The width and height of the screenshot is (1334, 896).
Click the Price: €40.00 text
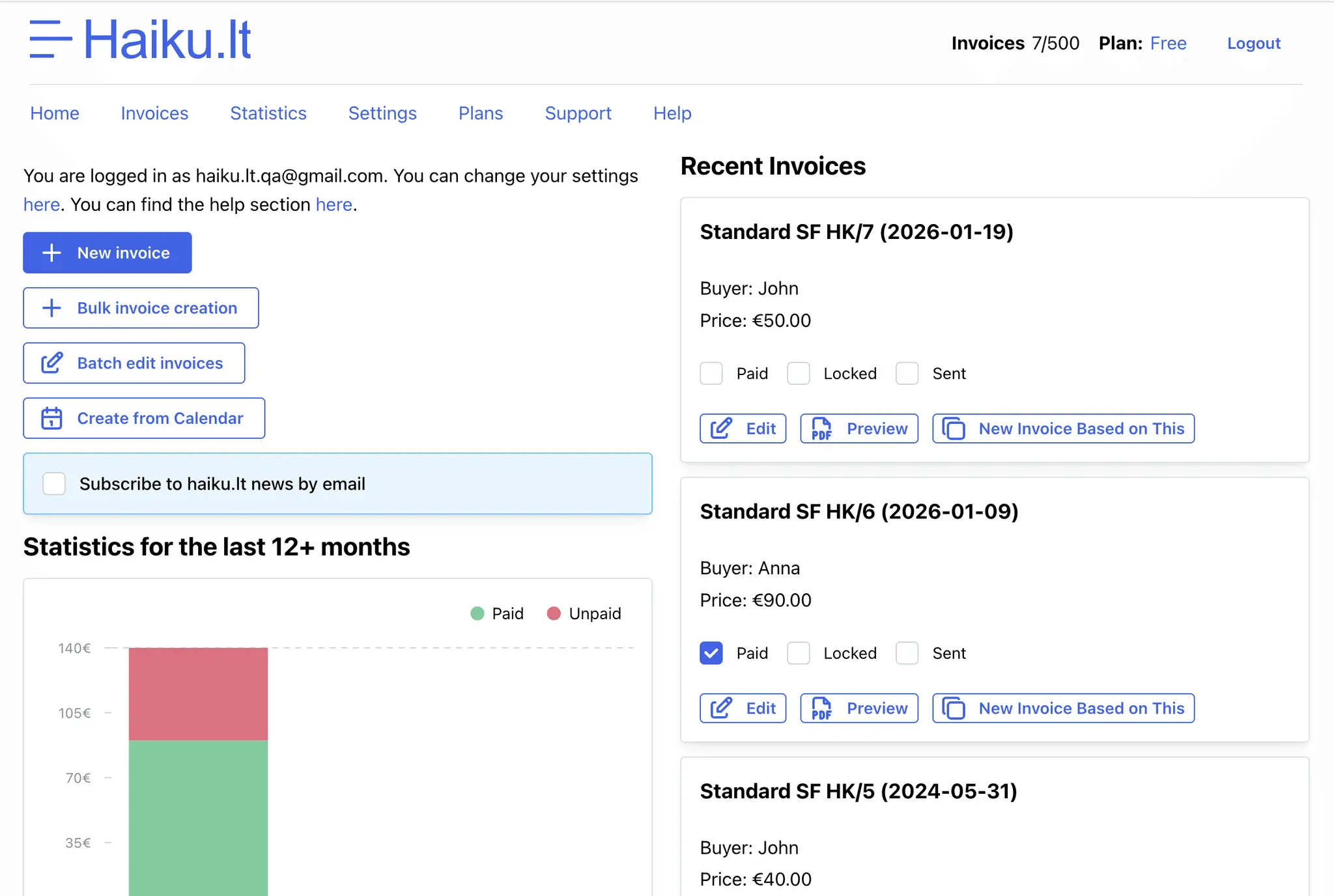756,879
